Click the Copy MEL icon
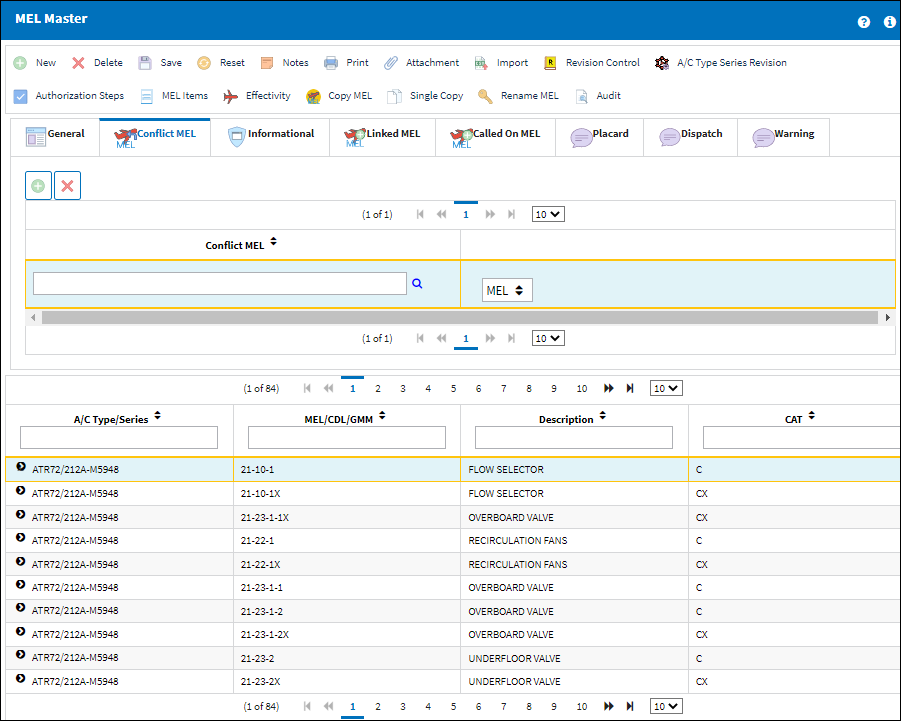Viewport: 901px width, 721px height. pyautogui.click(x=313, y=96)
